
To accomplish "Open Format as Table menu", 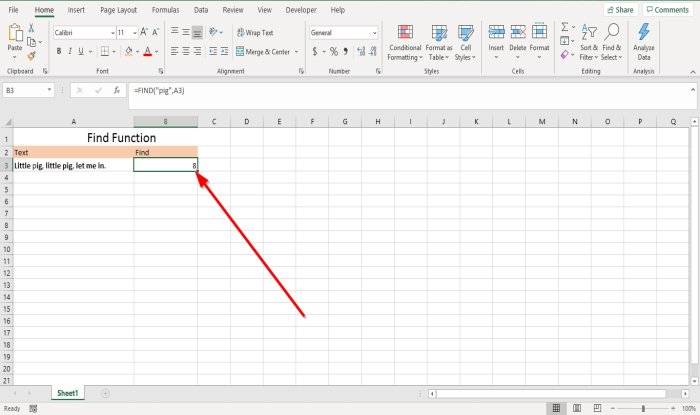I will click(x=439, y=42).
